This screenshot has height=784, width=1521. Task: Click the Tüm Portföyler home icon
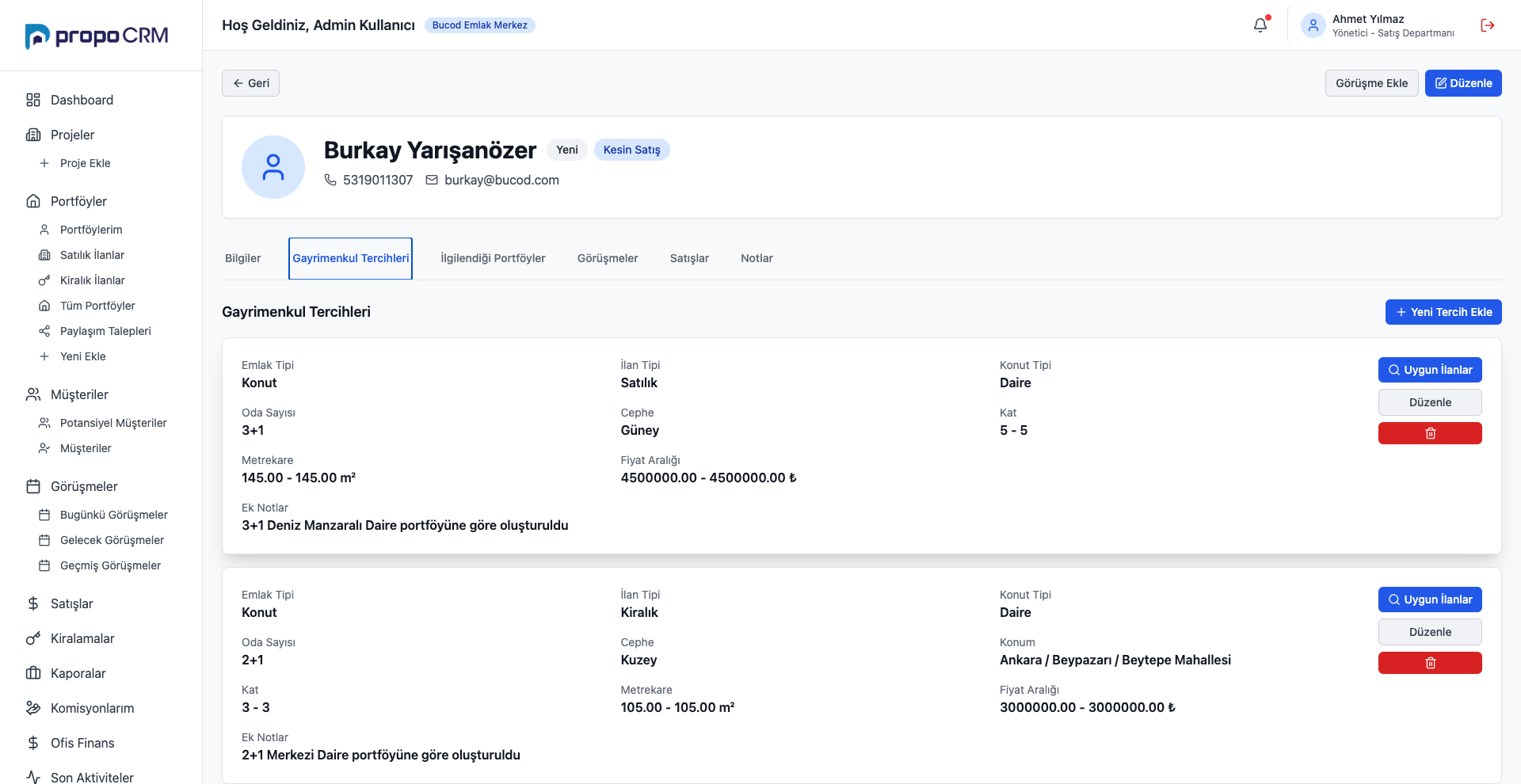coord(44,306)
